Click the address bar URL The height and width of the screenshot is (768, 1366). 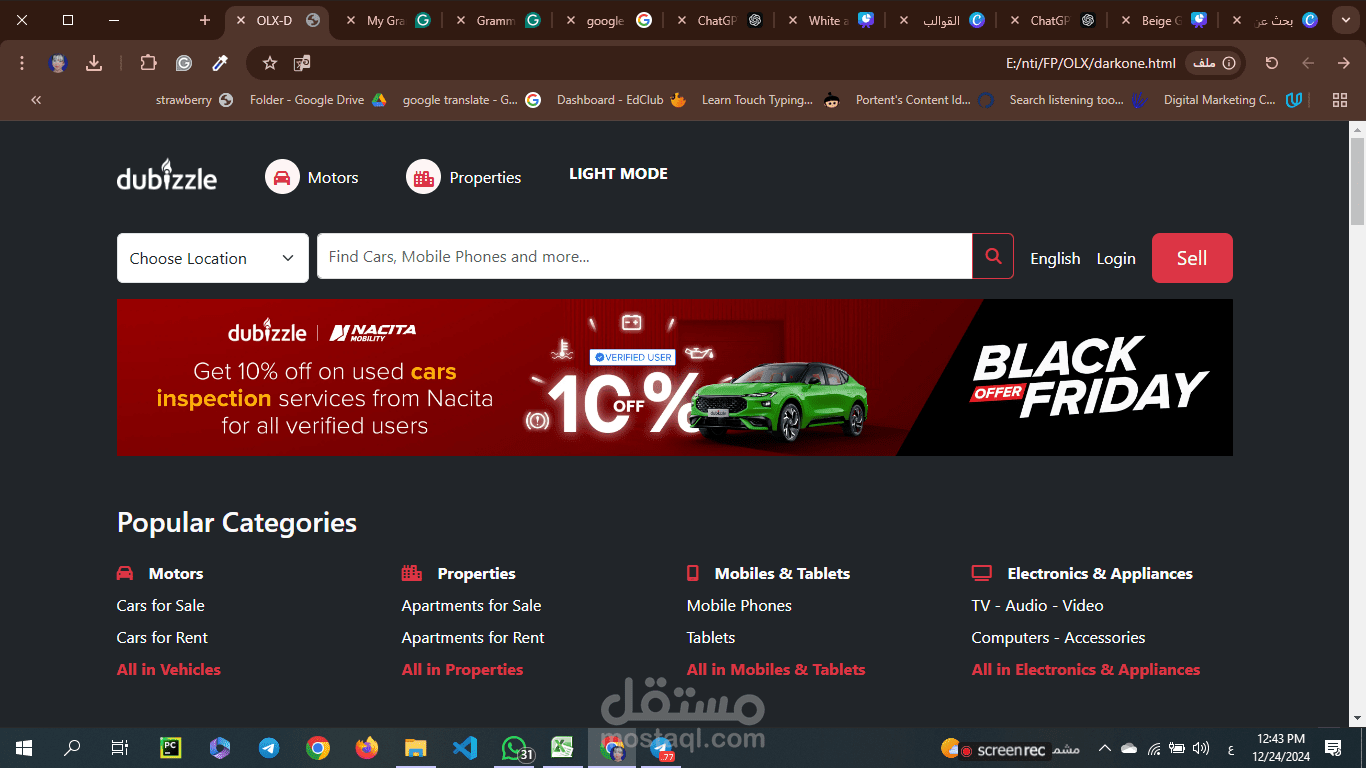[1090, 63]
